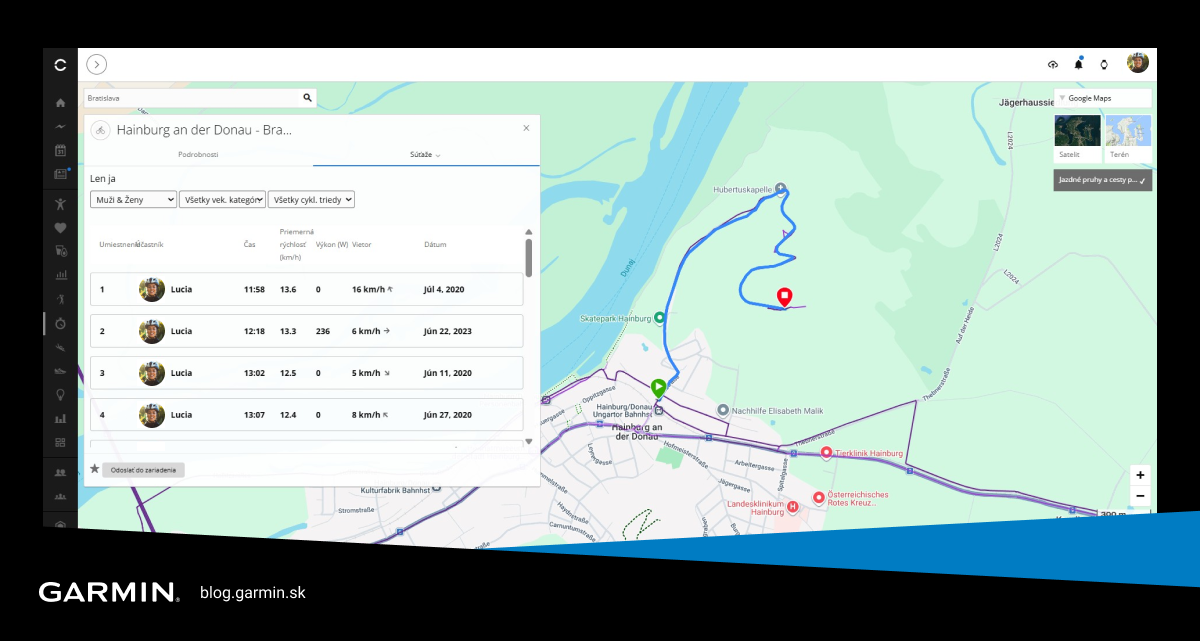Click the Odoslať do zariadenia button
Image resolution: width=1200 pixels, height=641 pixels.
coord(143,469)
